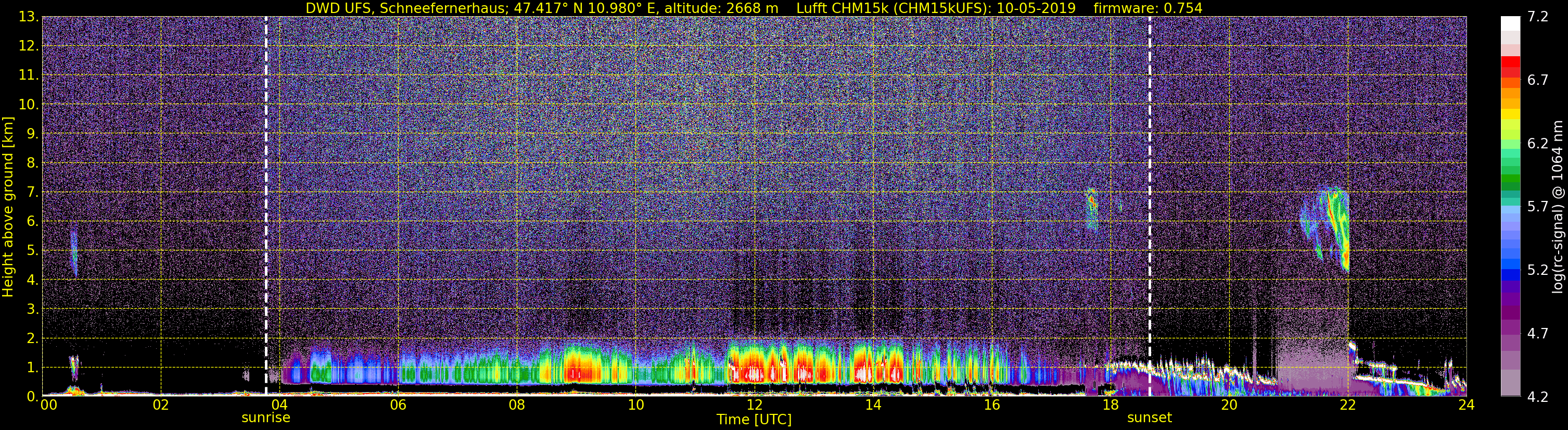Viewport: 1568px width, 430px height.
Task: Click the '9.' height tick label
Action: pyautogui.click(x=33, y=133)
